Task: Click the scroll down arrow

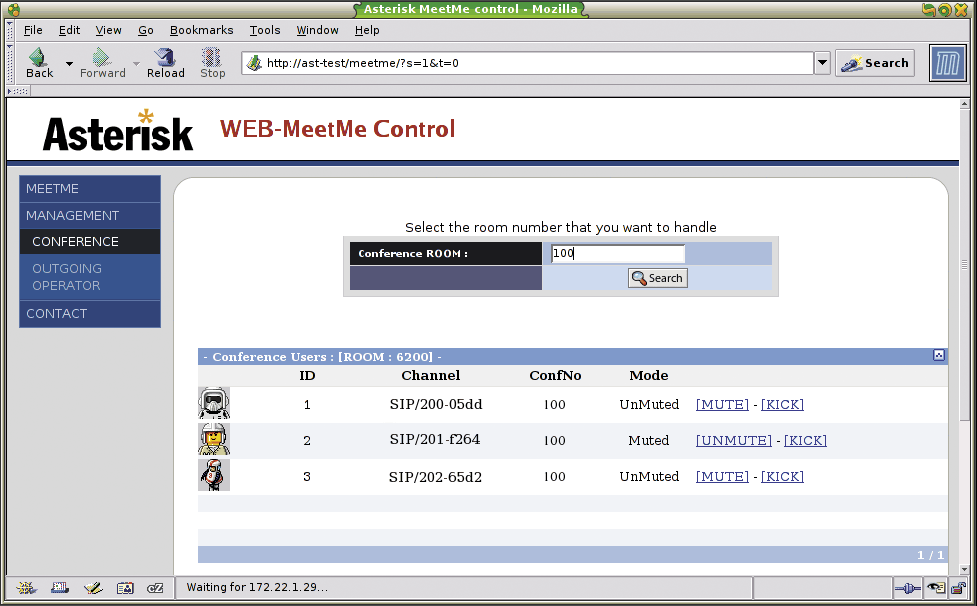Action: point(965,569)
